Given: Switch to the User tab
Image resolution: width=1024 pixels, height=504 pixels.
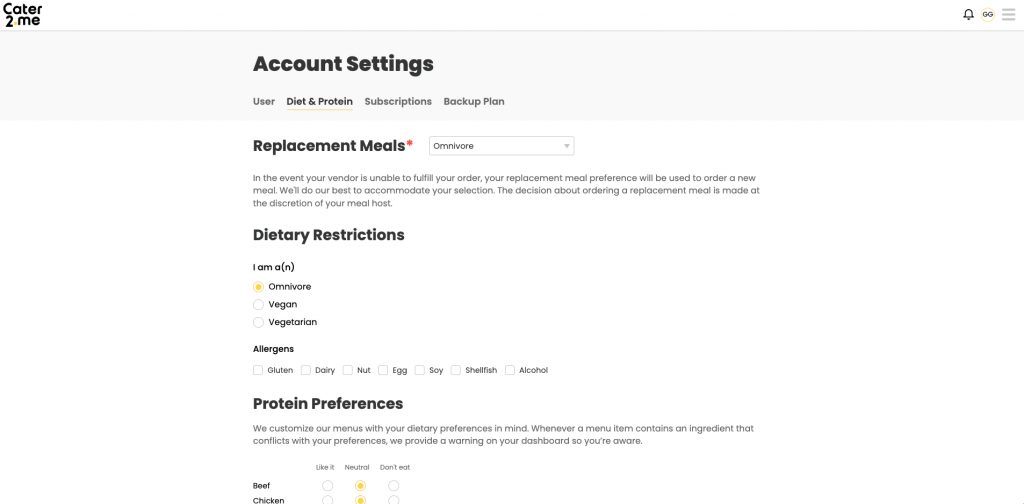Looking at the screenshot, I should point(264,102).
